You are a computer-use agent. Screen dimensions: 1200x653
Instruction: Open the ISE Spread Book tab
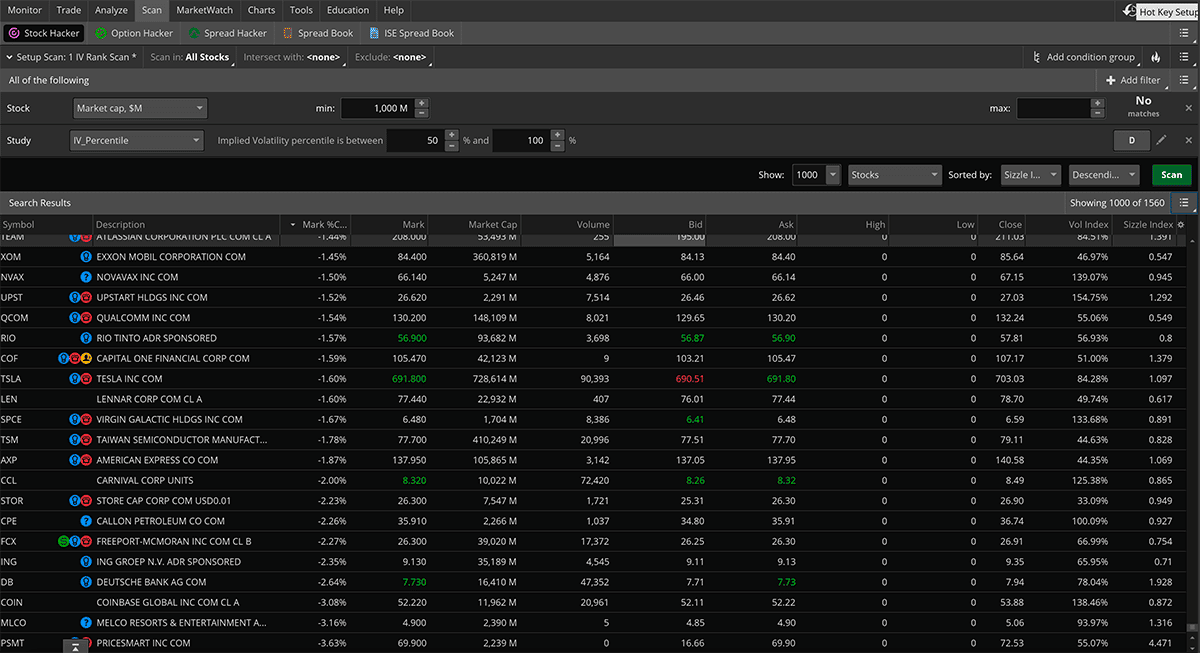point(411,33)
